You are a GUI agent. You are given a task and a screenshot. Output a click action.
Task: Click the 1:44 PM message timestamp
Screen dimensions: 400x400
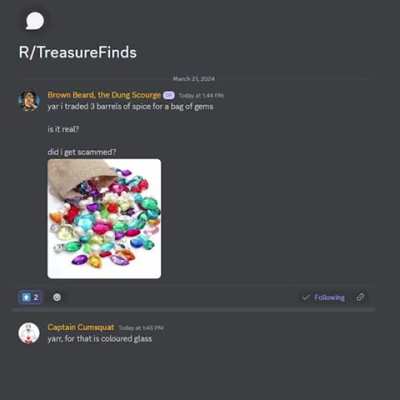point(201,95)
